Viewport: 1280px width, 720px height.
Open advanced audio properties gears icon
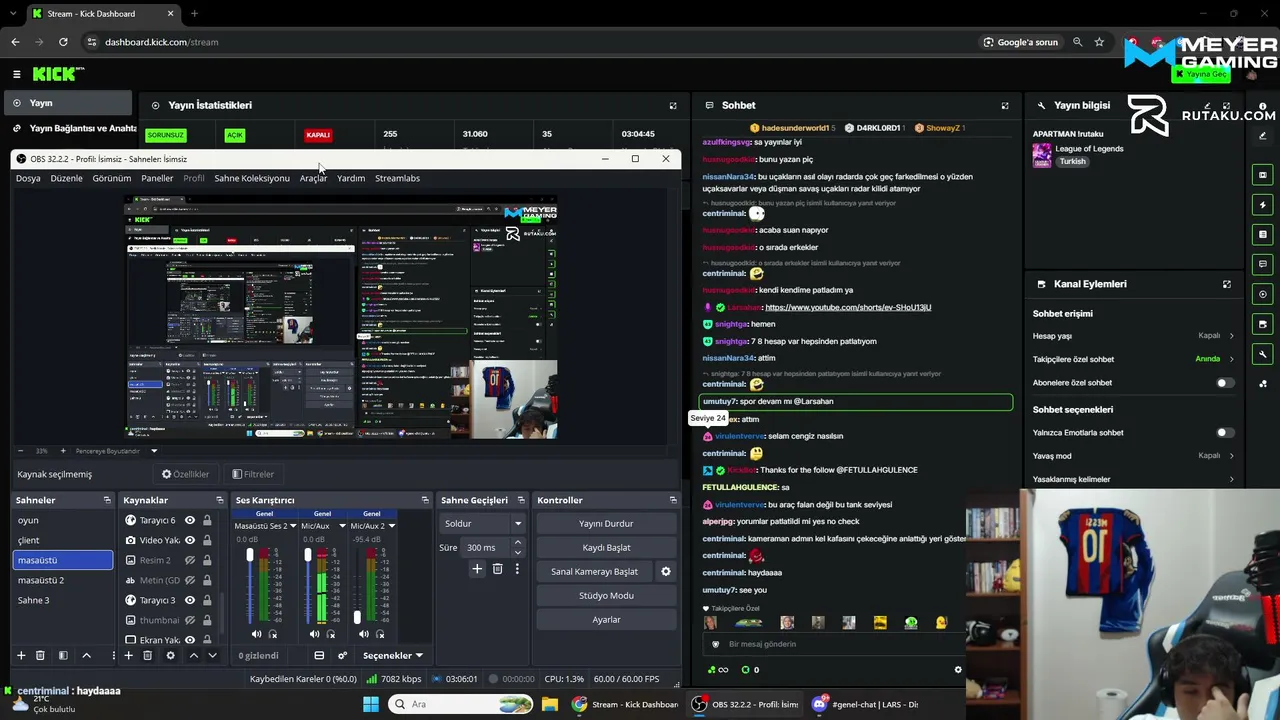coord(342,655)
